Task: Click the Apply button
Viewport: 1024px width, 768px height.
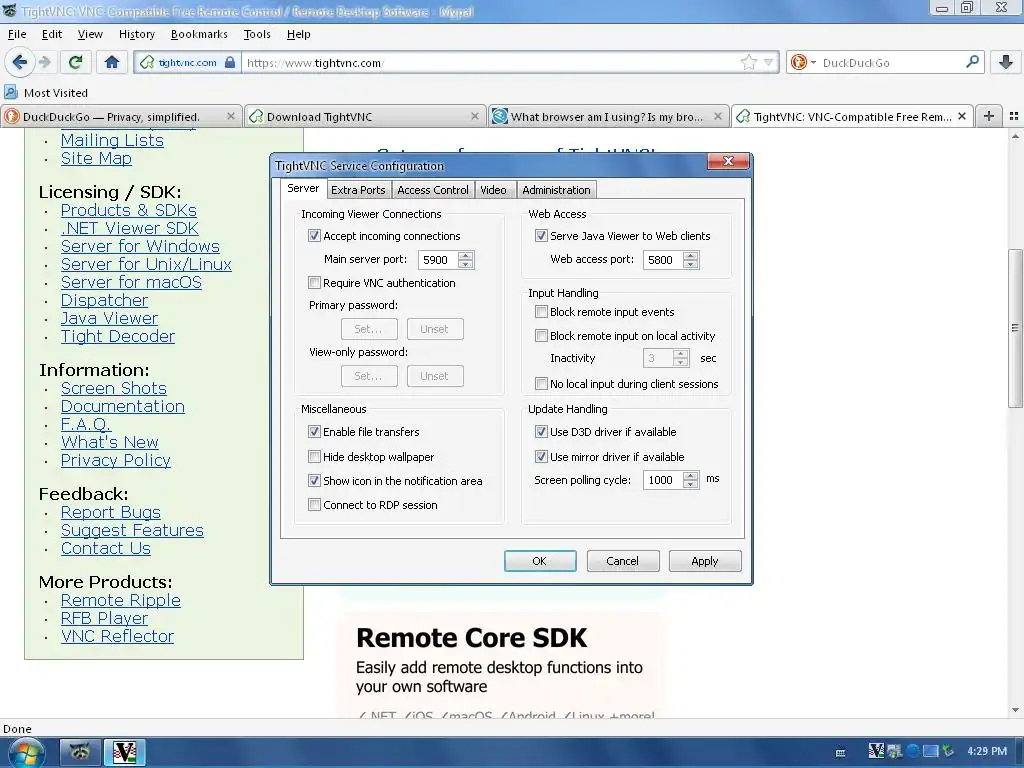Action: (705, 561)
